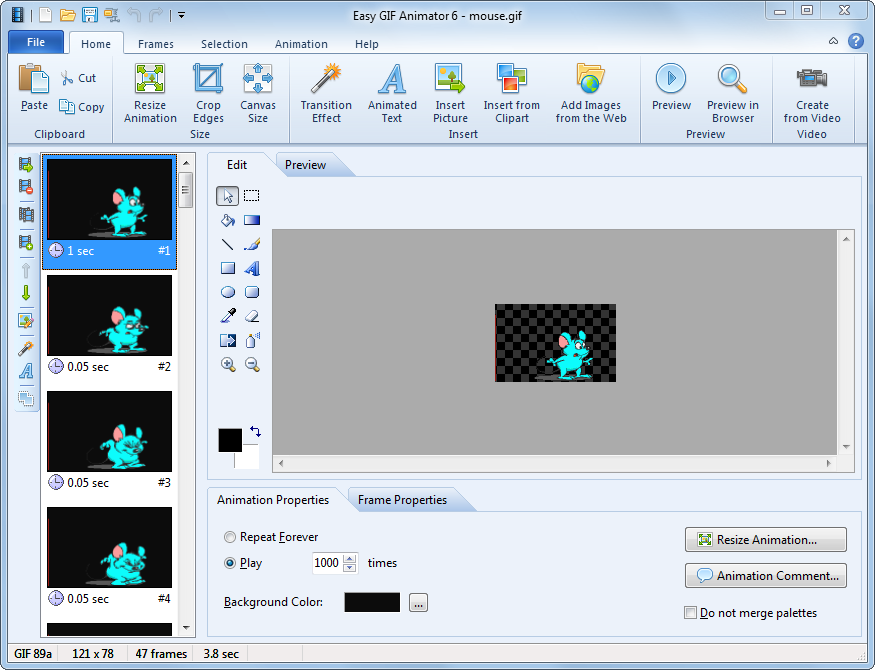Choose the Eyedropper tool

tap(228, 316)
